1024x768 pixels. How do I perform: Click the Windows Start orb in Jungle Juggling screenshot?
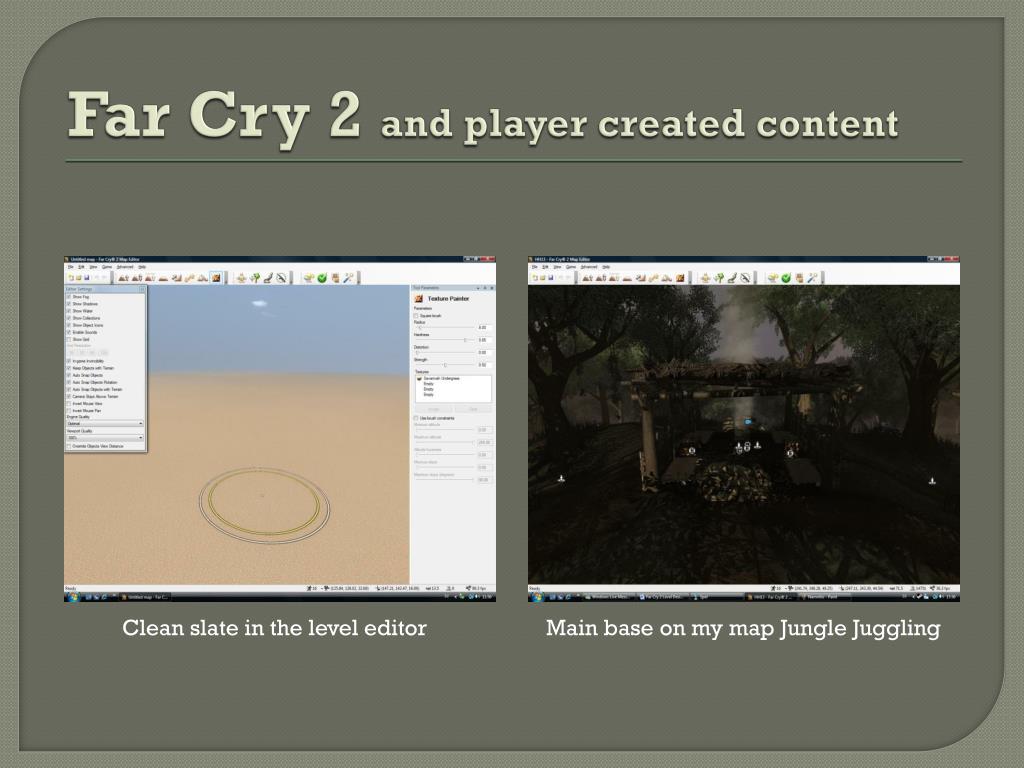536,596
